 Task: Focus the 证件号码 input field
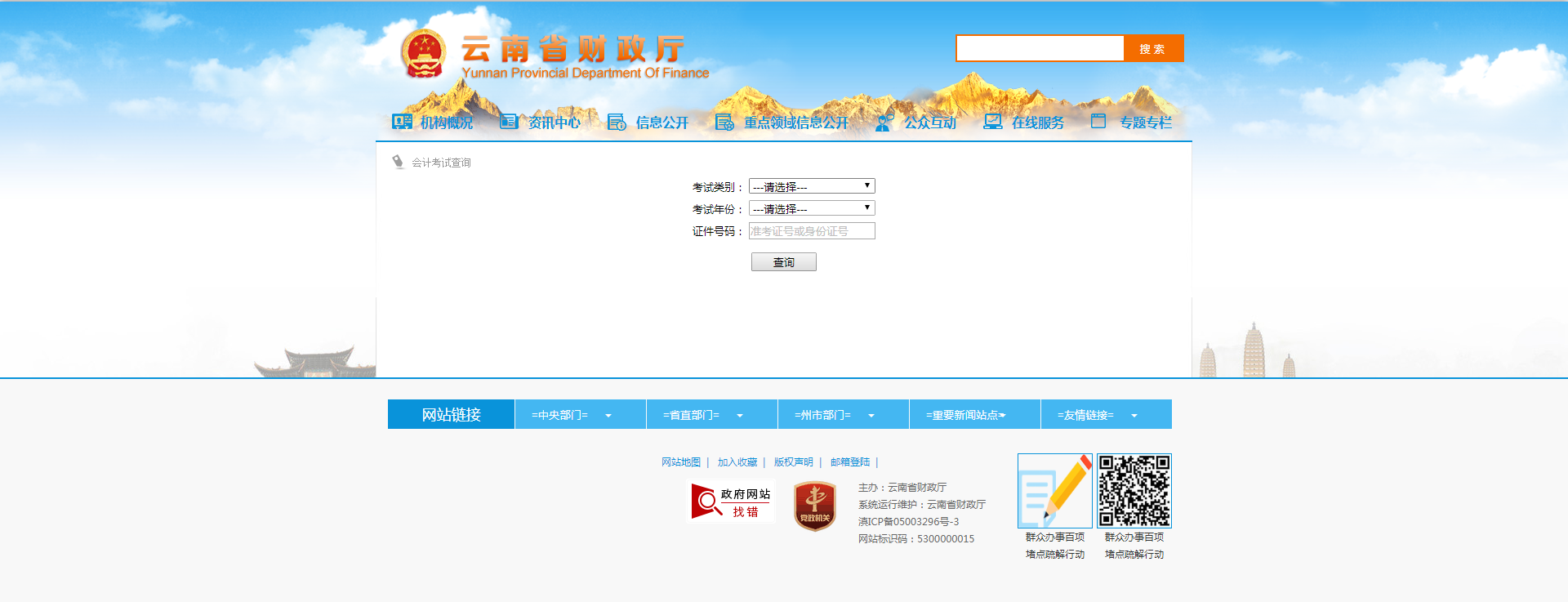pyautogui.click(x=812, y=231)
